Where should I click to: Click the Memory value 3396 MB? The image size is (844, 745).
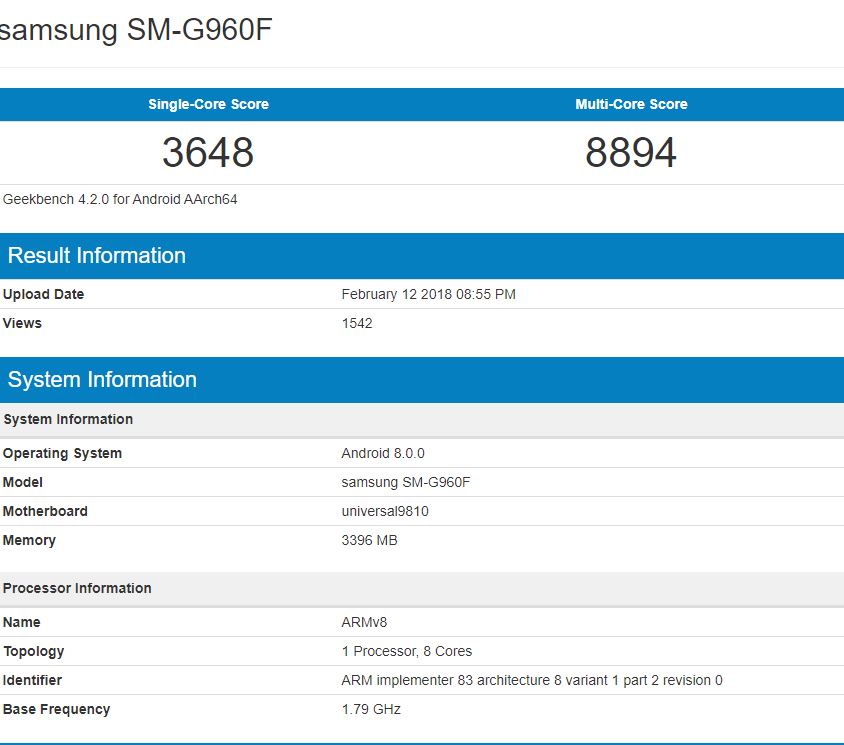tap(370, 540)
